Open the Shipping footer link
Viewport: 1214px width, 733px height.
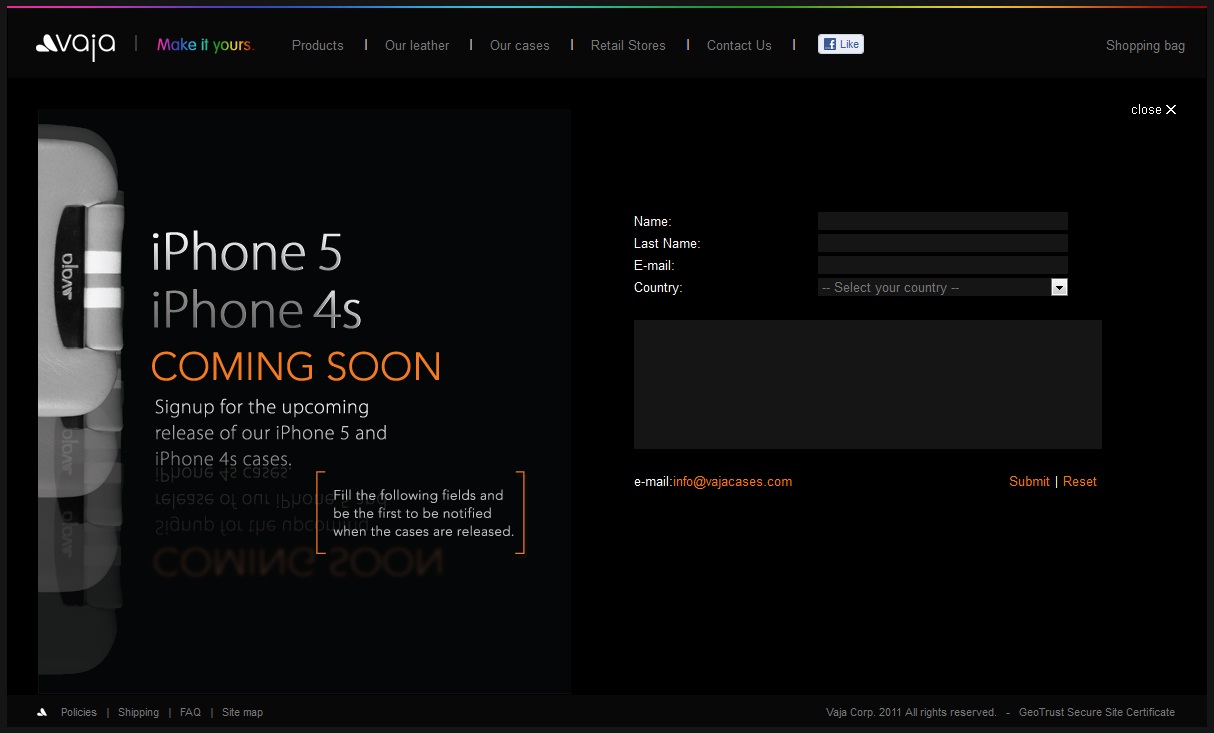click(x=138, y=712)
